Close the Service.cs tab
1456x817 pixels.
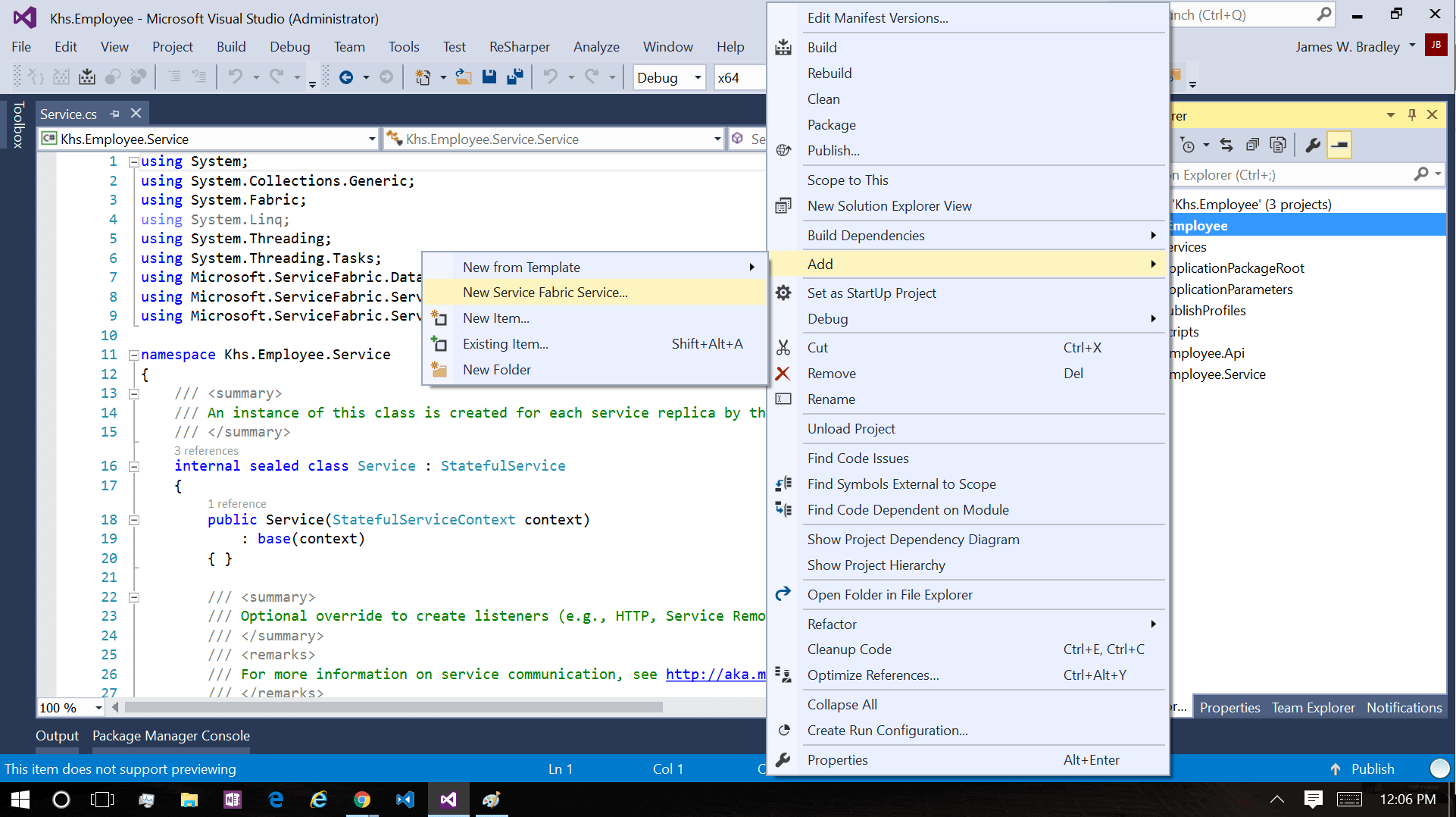point(136,114)
